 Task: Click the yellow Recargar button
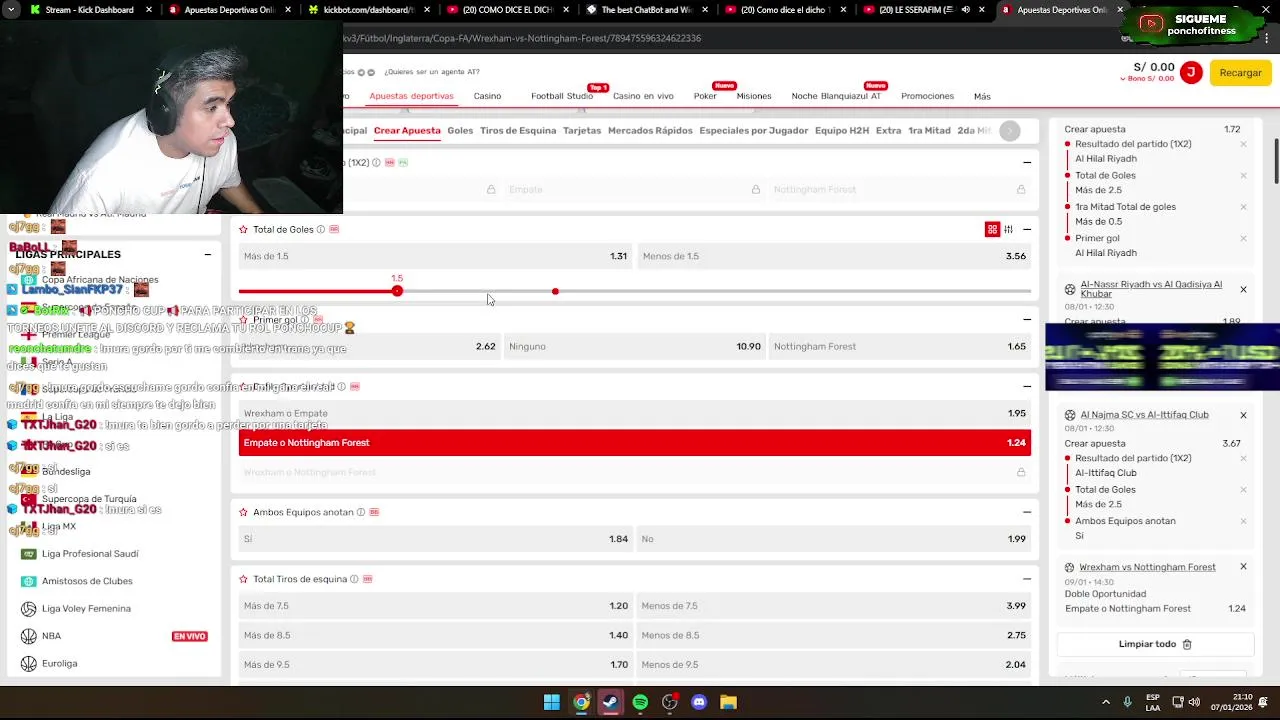click(1240, 73)
